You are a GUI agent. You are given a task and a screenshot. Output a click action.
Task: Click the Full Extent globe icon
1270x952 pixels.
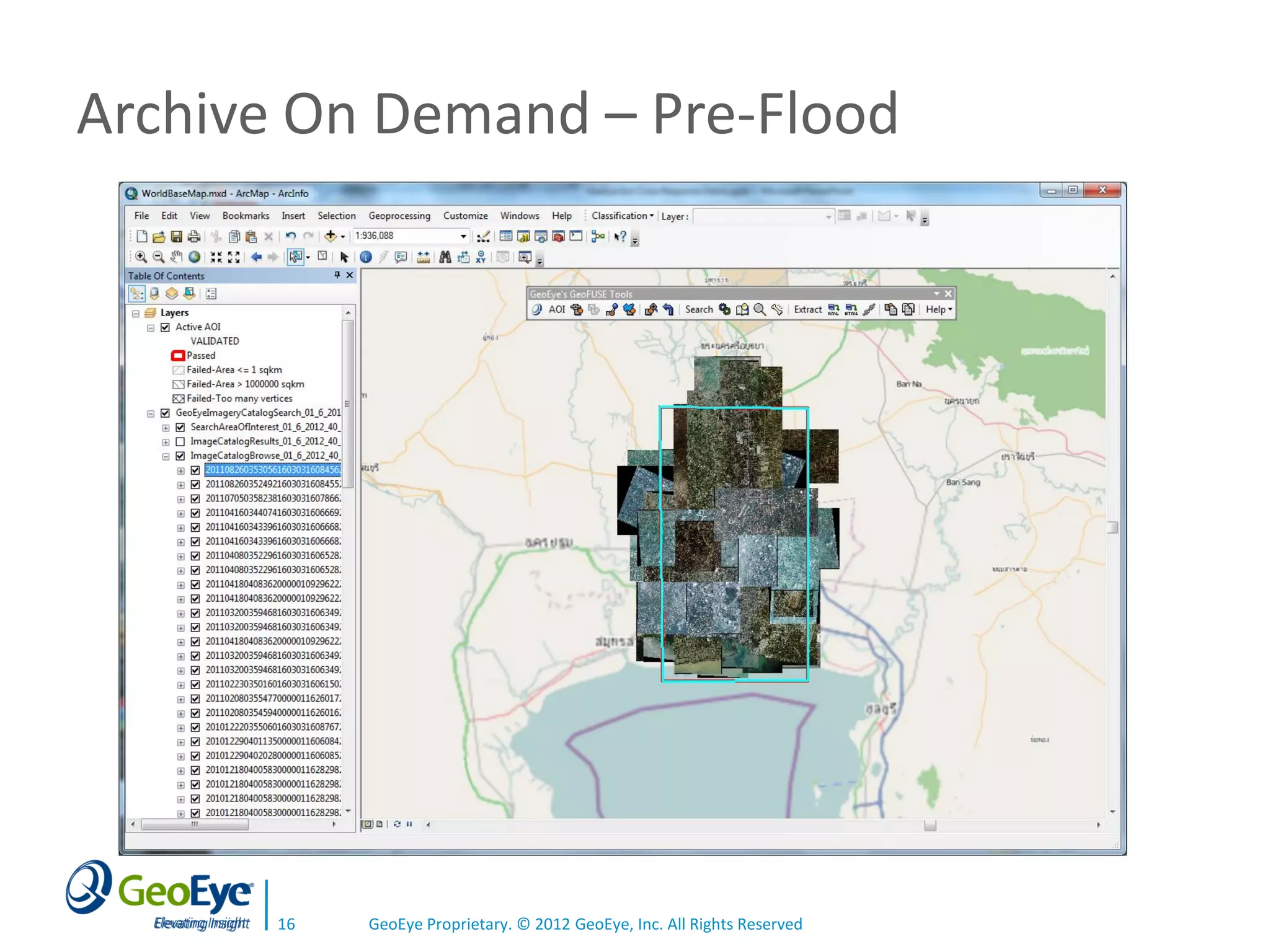pyautogui.click(x=194, y=257)
